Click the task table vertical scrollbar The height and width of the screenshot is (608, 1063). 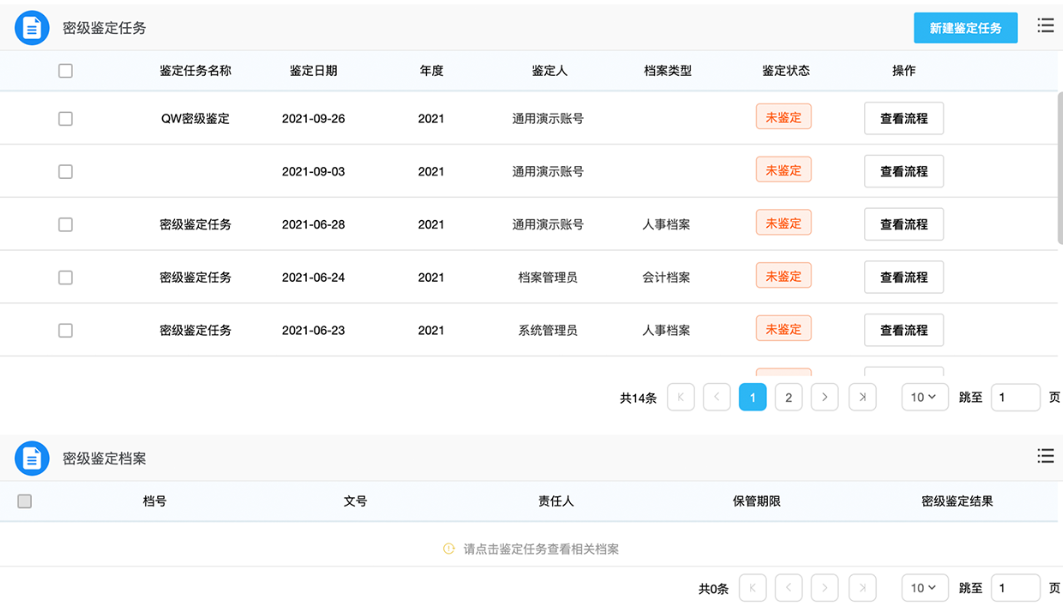point(1059,165)
